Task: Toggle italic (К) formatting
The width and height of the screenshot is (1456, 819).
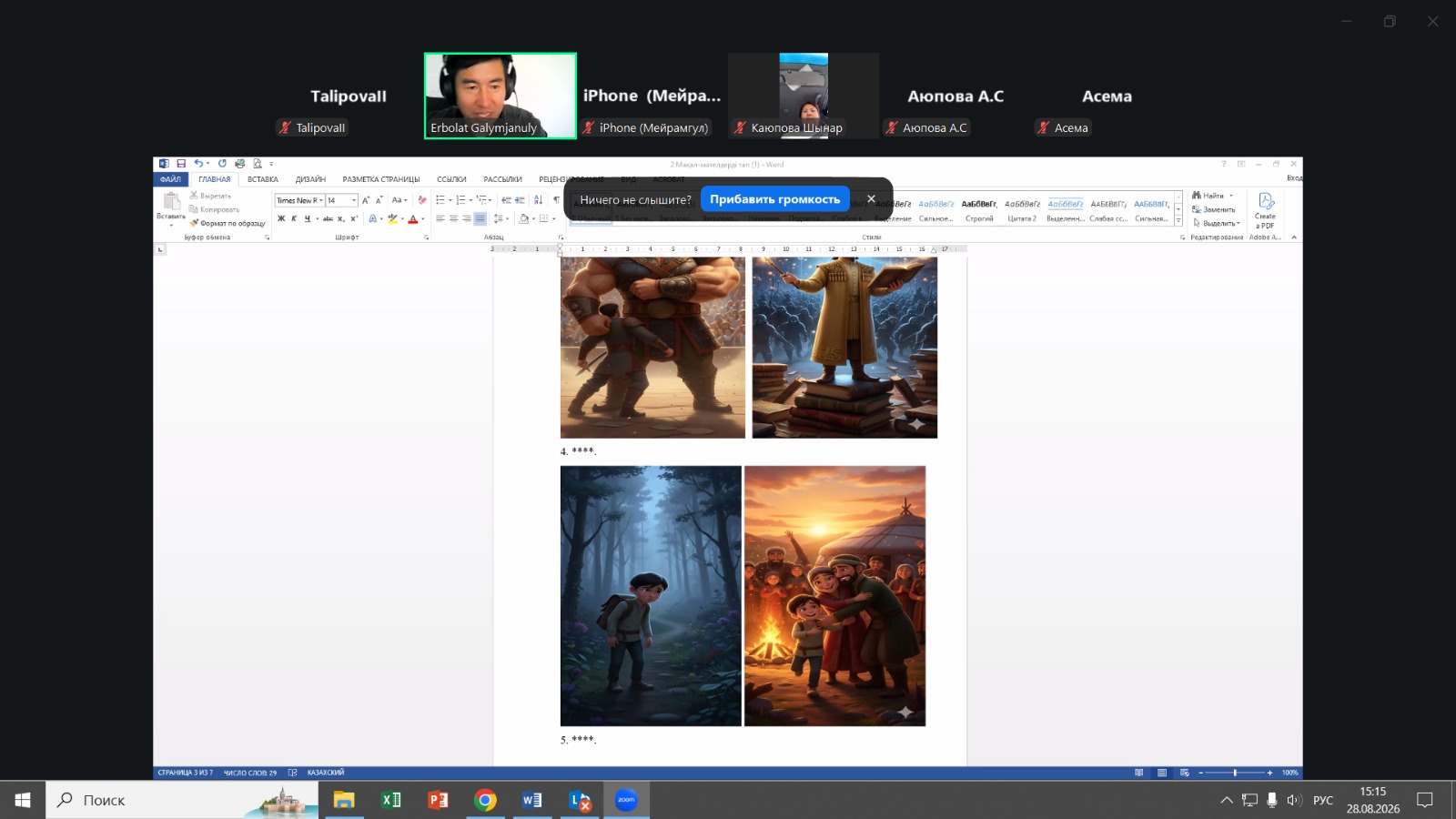Action: (x=294, y=218)
